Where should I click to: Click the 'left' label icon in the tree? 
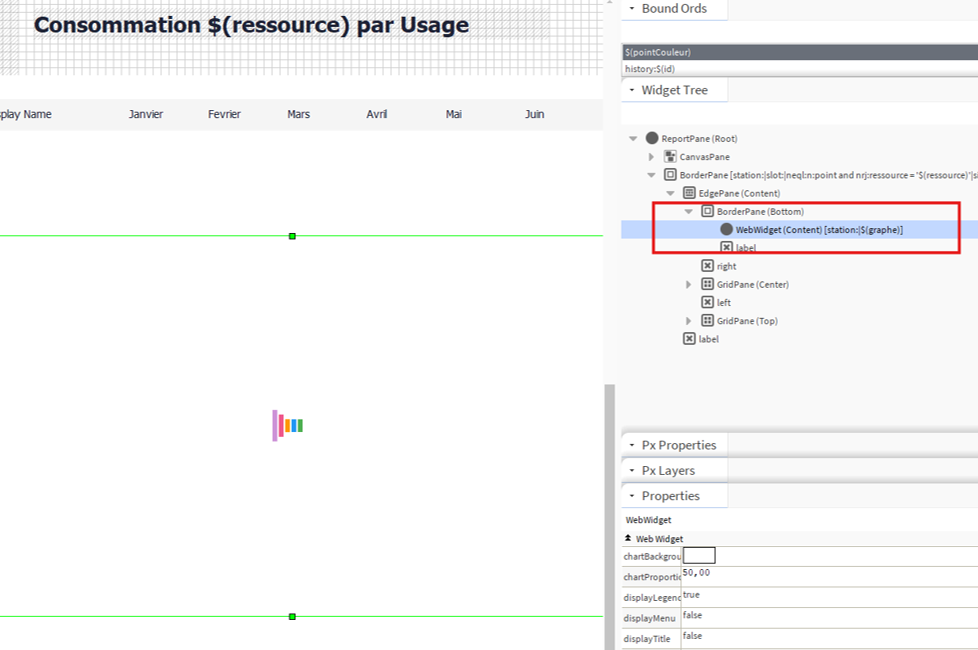pyautogui.click(x=707, y=302)
